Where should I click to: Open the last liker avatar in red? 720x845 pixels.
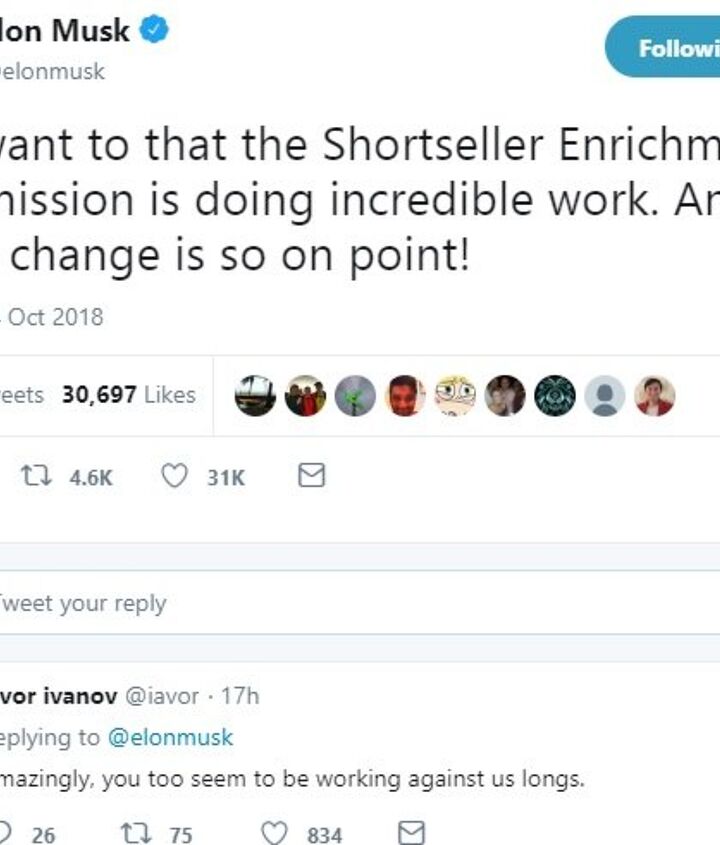click(x=655, y=396)
